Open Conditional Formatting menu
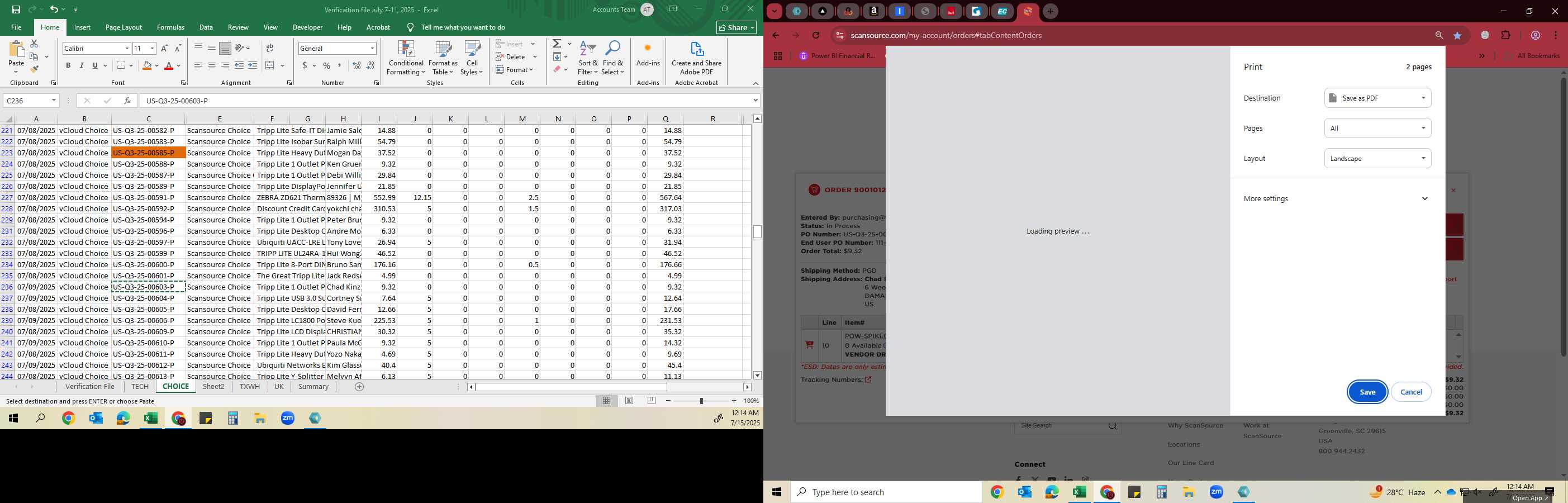The image size is (1568, 503). [406, 59]
